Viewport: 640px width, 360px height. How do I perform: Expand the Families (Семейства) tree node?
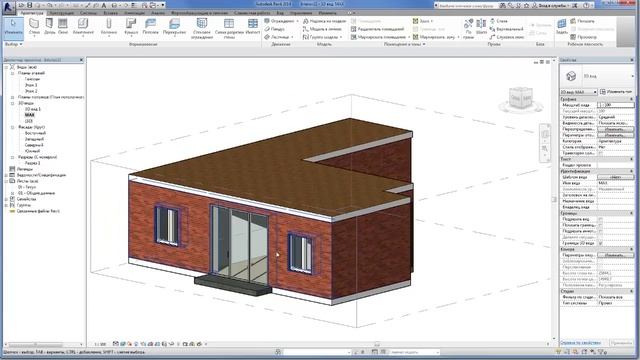(x=6, y=199)
